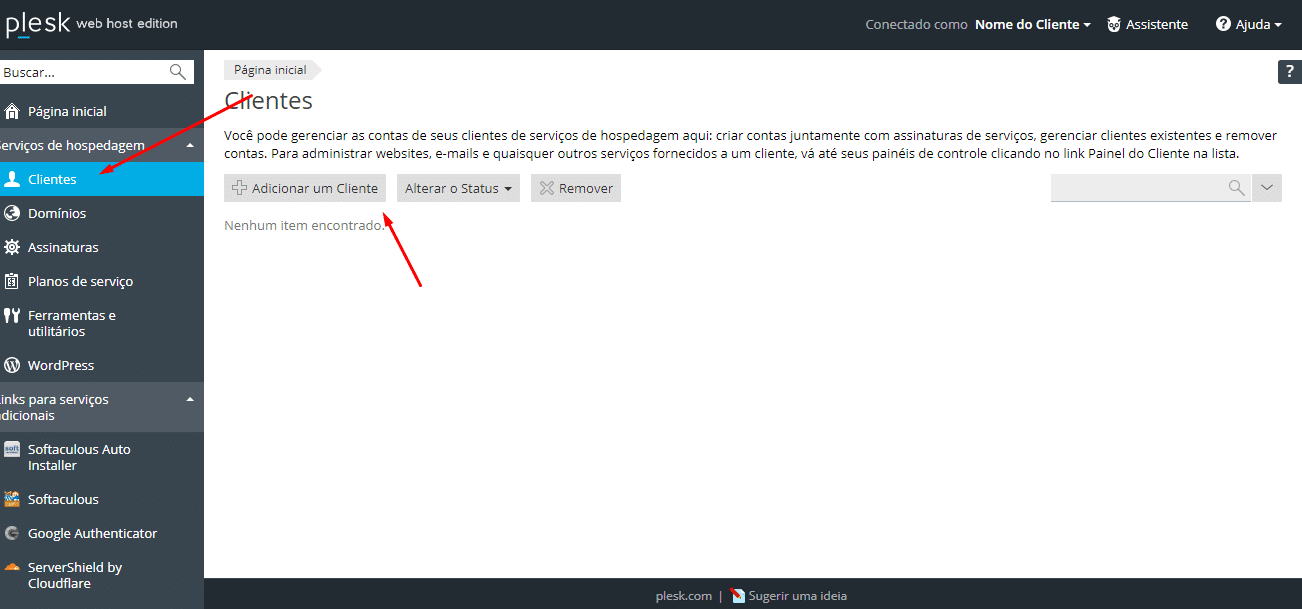Select Clientes in the sidebar
Viewport: 1302px width, 609px height.
coord(102,179)
